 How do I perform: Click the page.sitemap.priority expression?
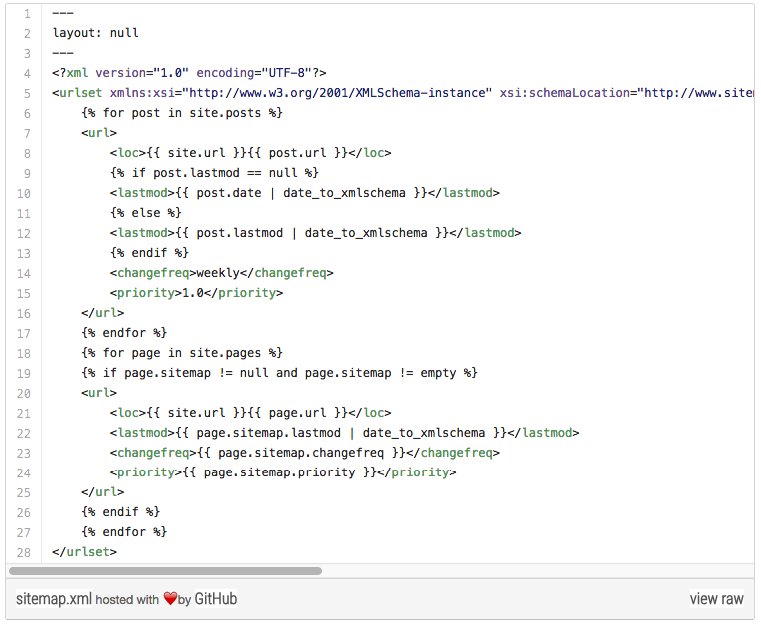click(x=279, y=472)
